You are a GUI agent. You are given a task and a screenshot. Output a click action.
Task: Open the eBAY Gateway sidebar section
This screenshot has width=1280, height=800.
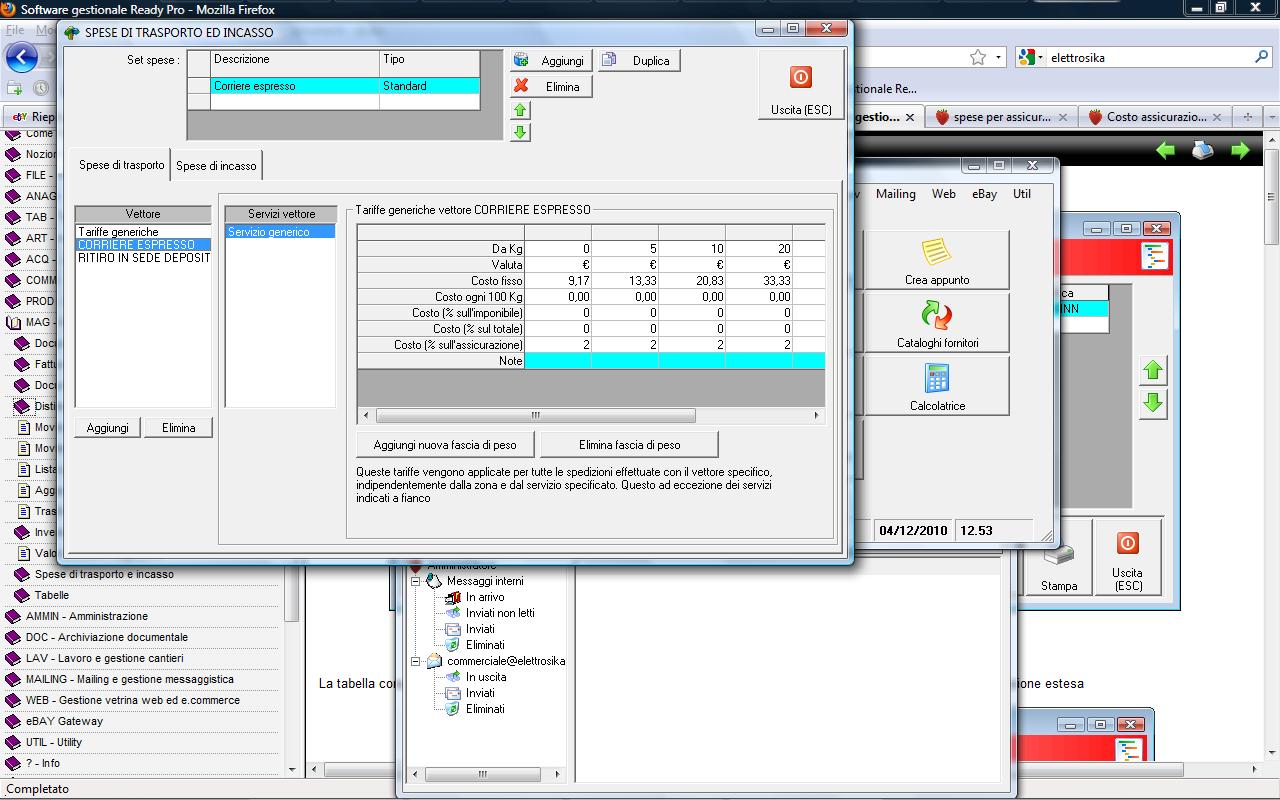(x=64, y=721)
